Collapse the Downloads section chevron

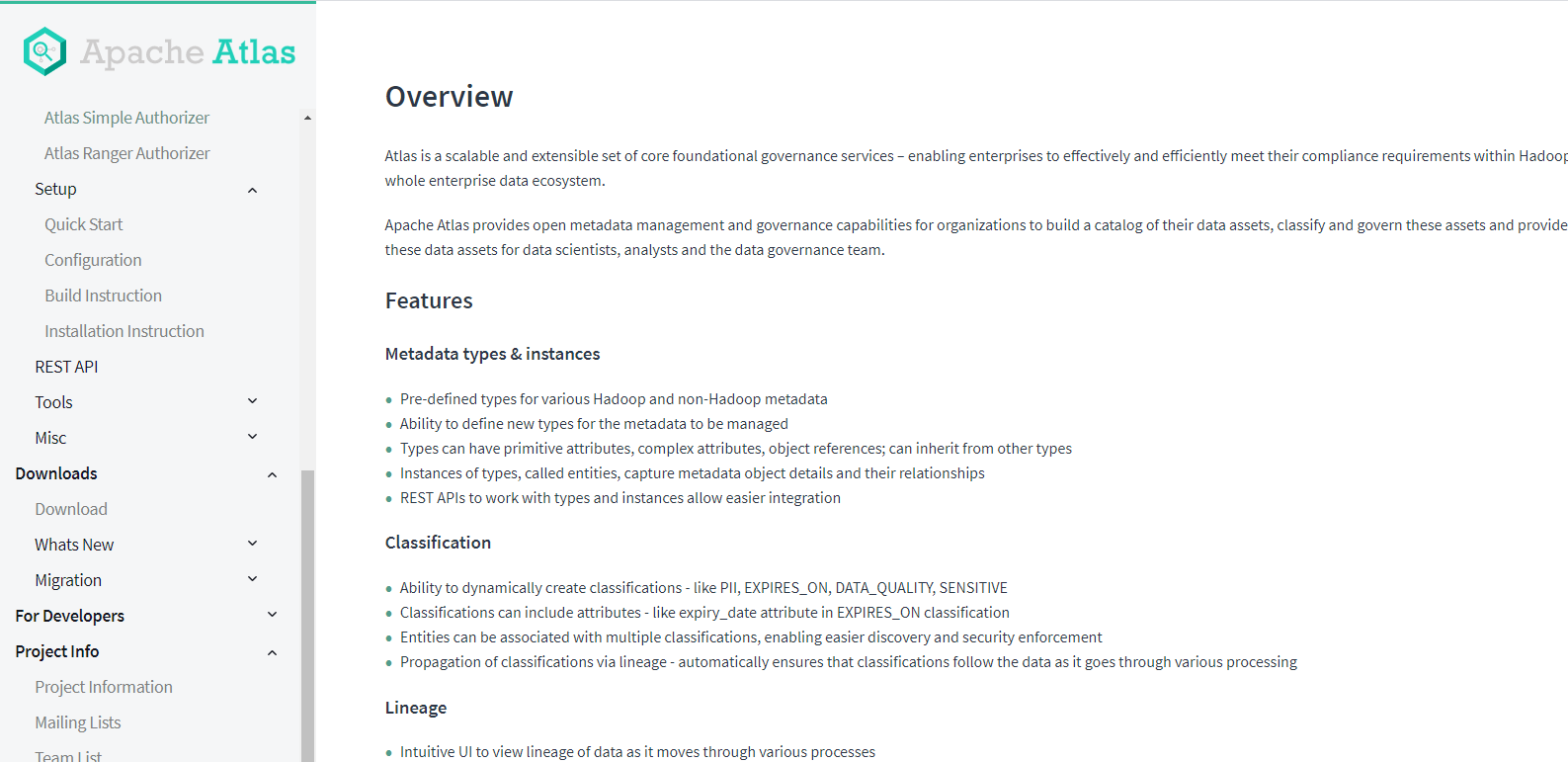(x=272, y=474)
